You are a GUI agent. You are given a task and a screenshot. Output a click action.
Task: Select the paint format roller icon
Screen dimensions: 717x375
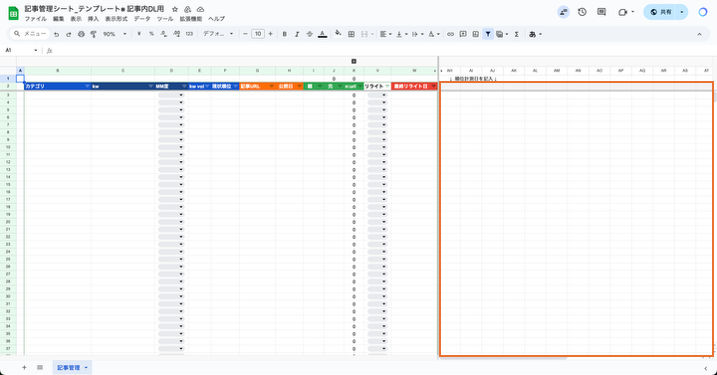(94, 34)
